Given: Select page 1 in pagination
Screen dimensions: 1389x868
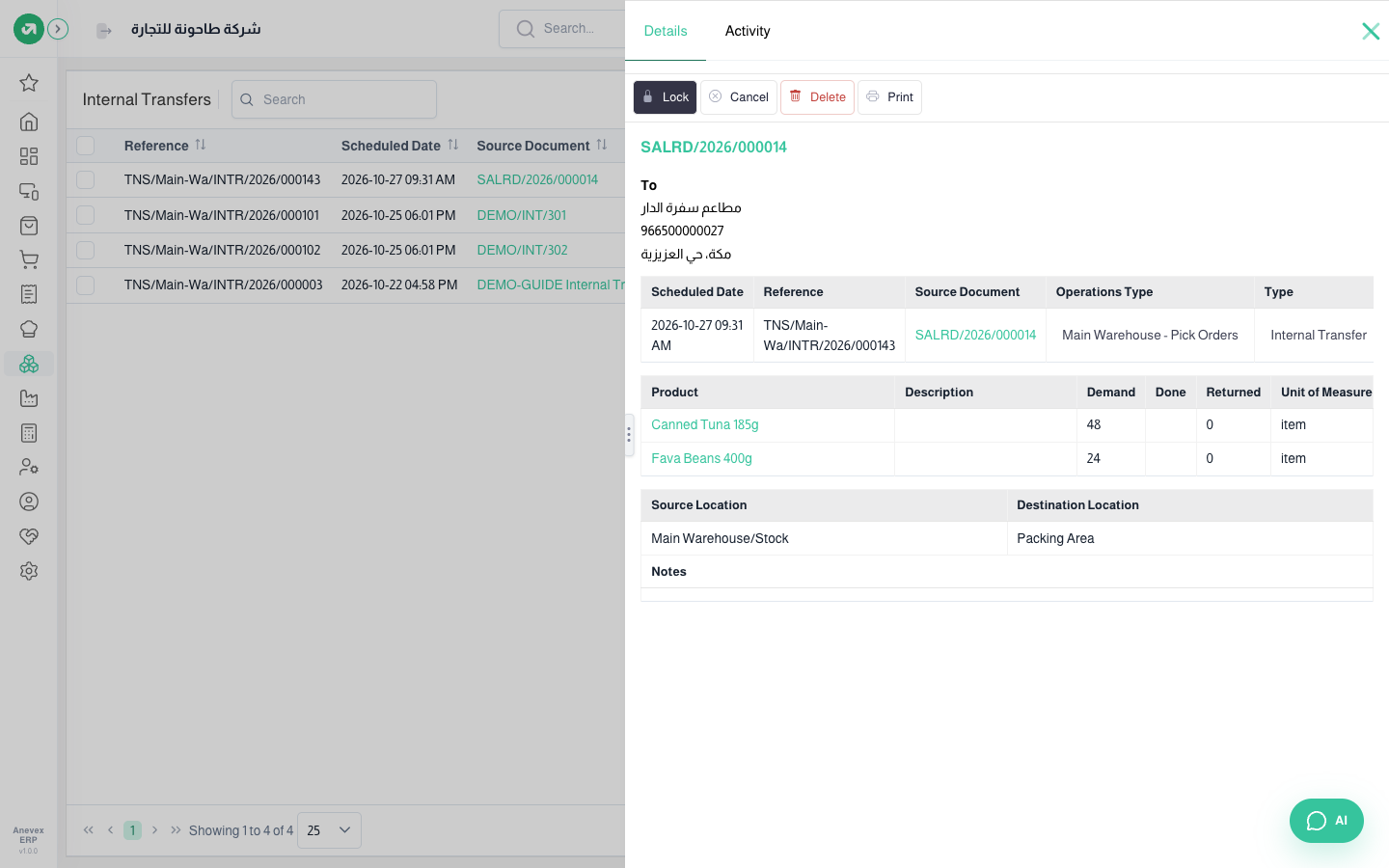Looking at the screenshot, I should click(132, 830).
